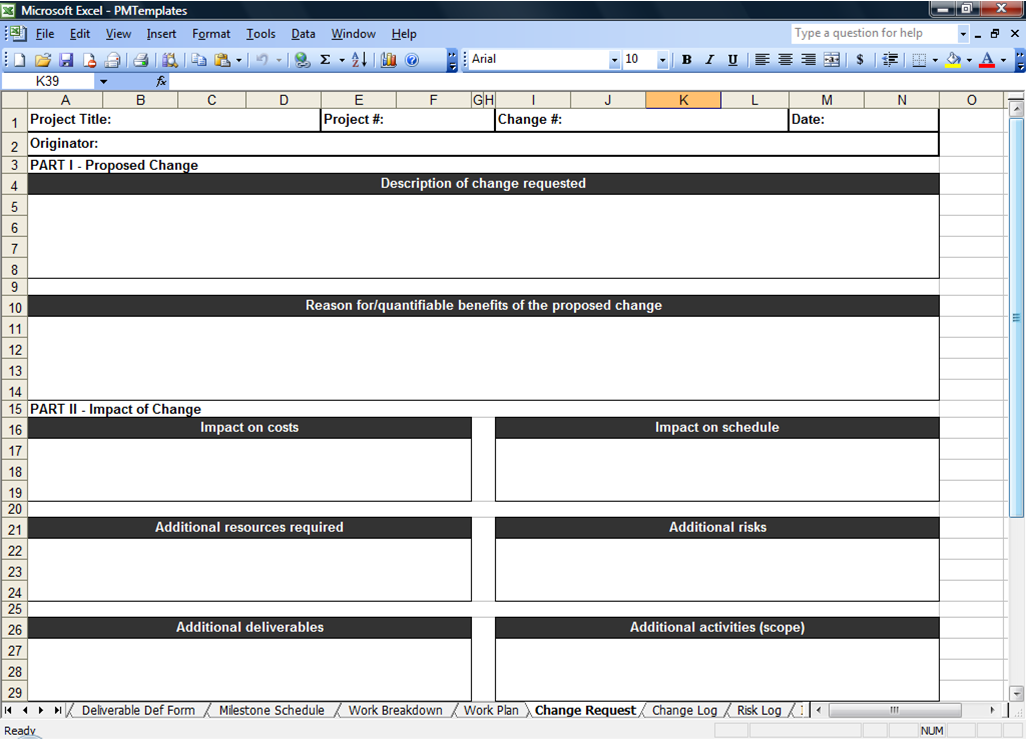The width and height of the screenshot is (1026, 739).
Task: Click the fx Insert Function button
Action: tap(161, 81)
